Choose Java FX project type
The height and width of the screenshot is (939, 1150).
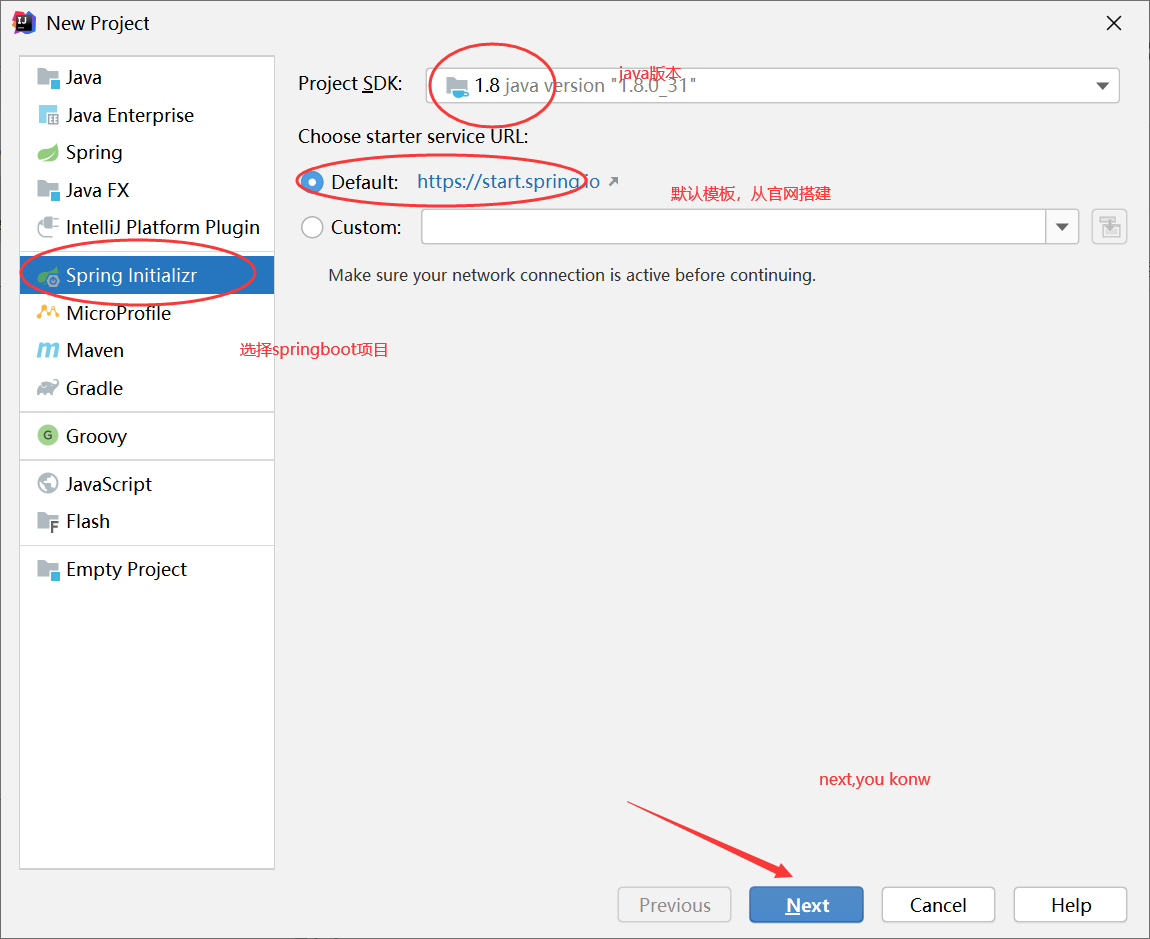147,190
